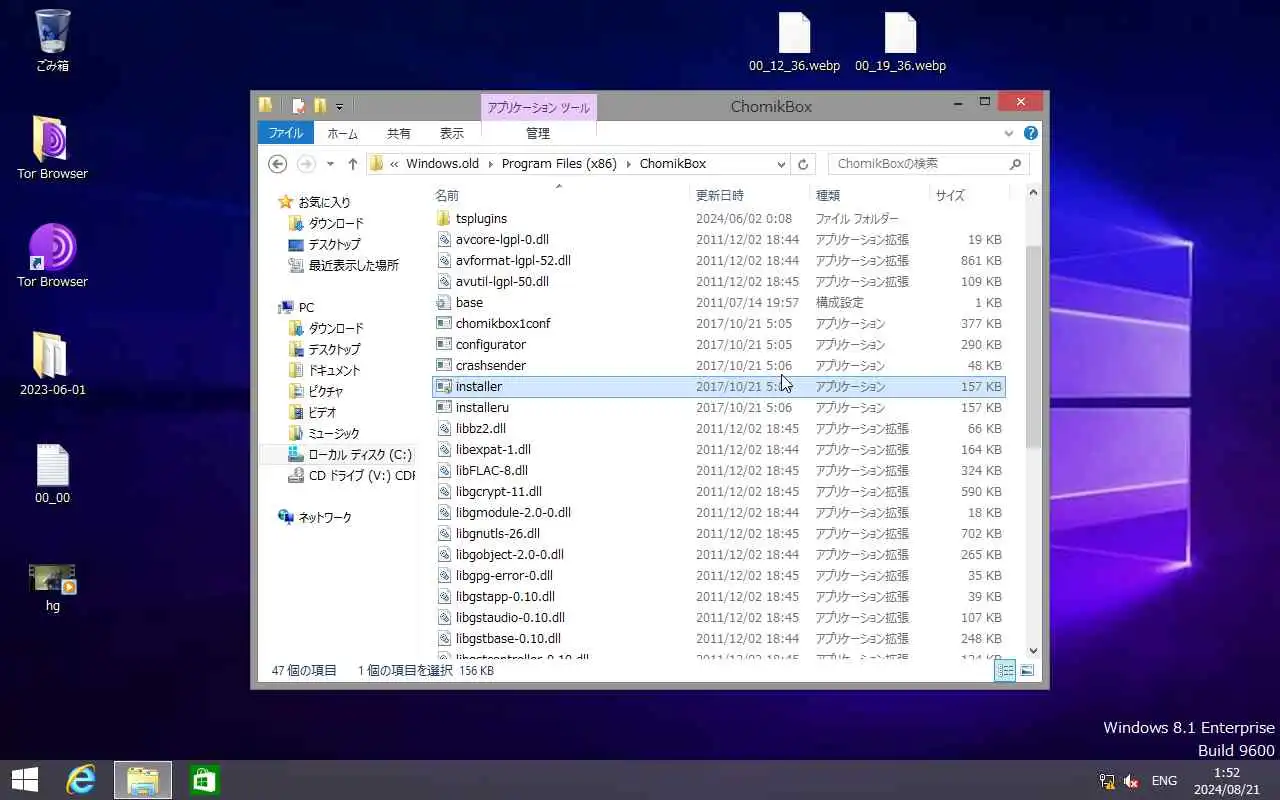The width and height of the screenshot is (1280, 800).
Task: Launch Internet Explorer from the taskbar
Action: (81, 780)
